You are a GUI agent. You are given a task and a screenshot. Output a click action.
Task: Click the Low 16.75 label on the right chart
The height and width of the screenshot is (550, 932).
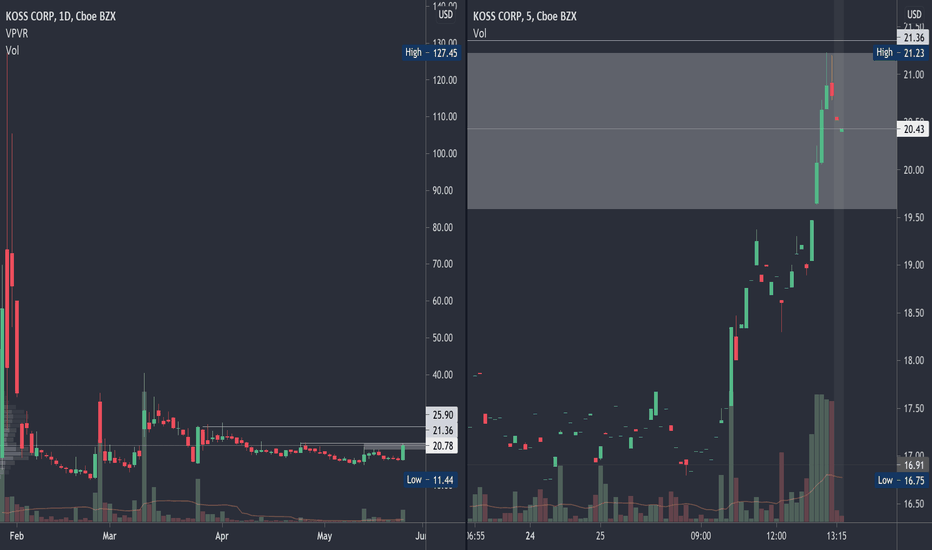(902, 480)
